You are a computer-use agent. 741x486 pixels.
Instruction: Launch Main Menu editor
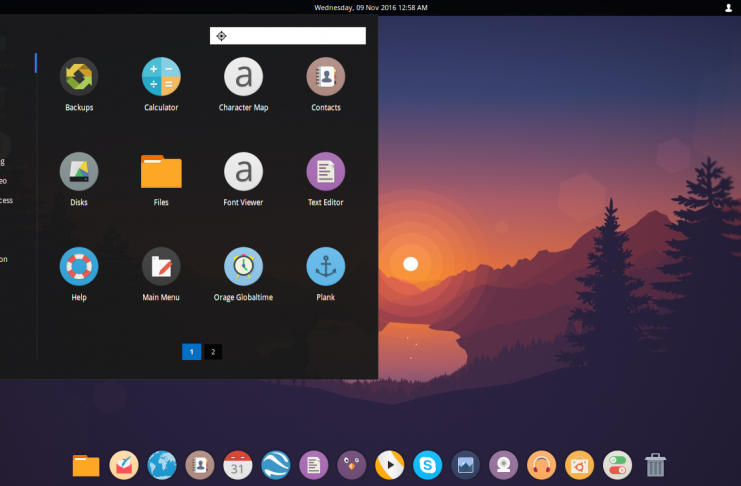[161, 267]
